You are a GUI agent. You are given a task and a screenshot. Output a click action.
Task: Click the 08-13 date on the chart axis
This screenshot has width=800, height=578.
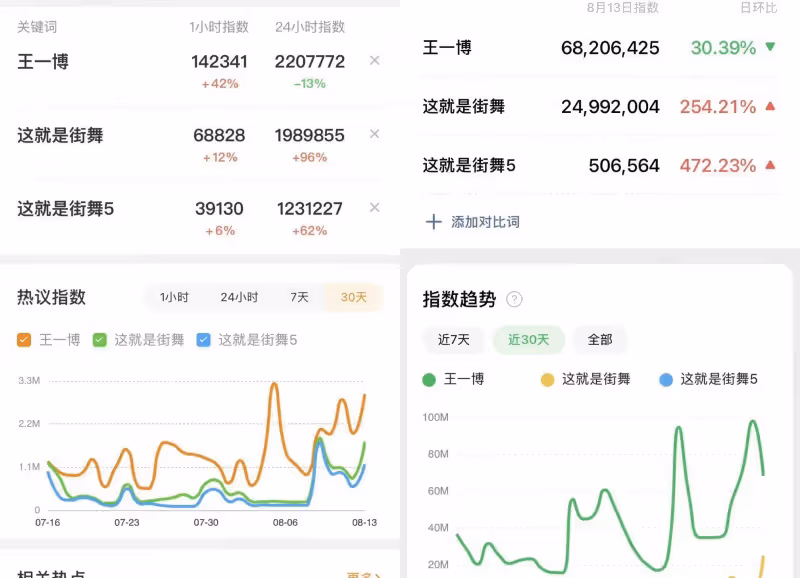click(x=364, y=522)
